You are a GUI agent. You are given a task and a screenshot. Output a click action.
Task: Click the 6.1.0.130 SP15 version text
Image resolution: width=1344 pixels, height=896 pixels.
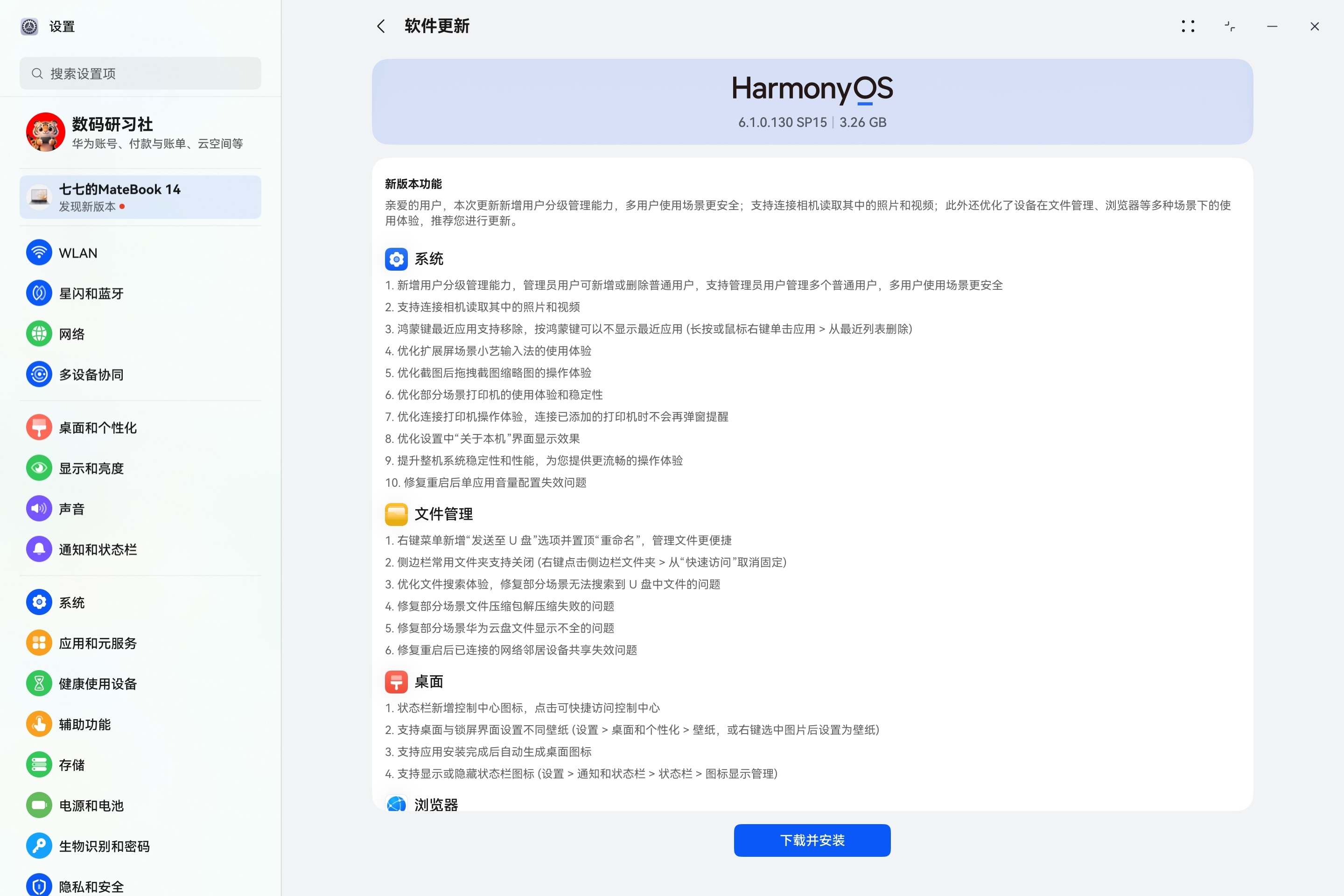click(x=782, y=122)
